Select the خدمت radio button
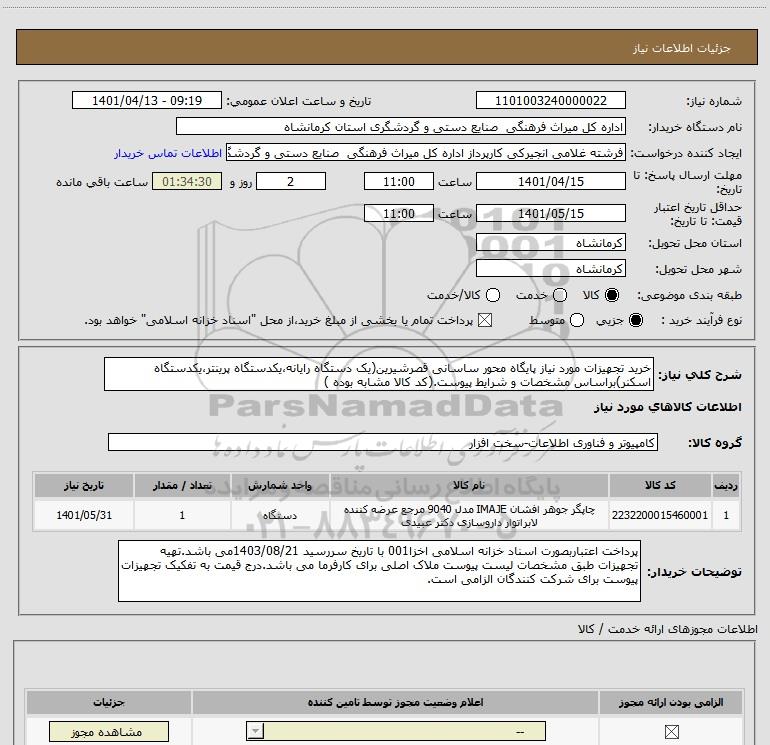The width and height of the screenshot is (770, 745). coord(560,295)
